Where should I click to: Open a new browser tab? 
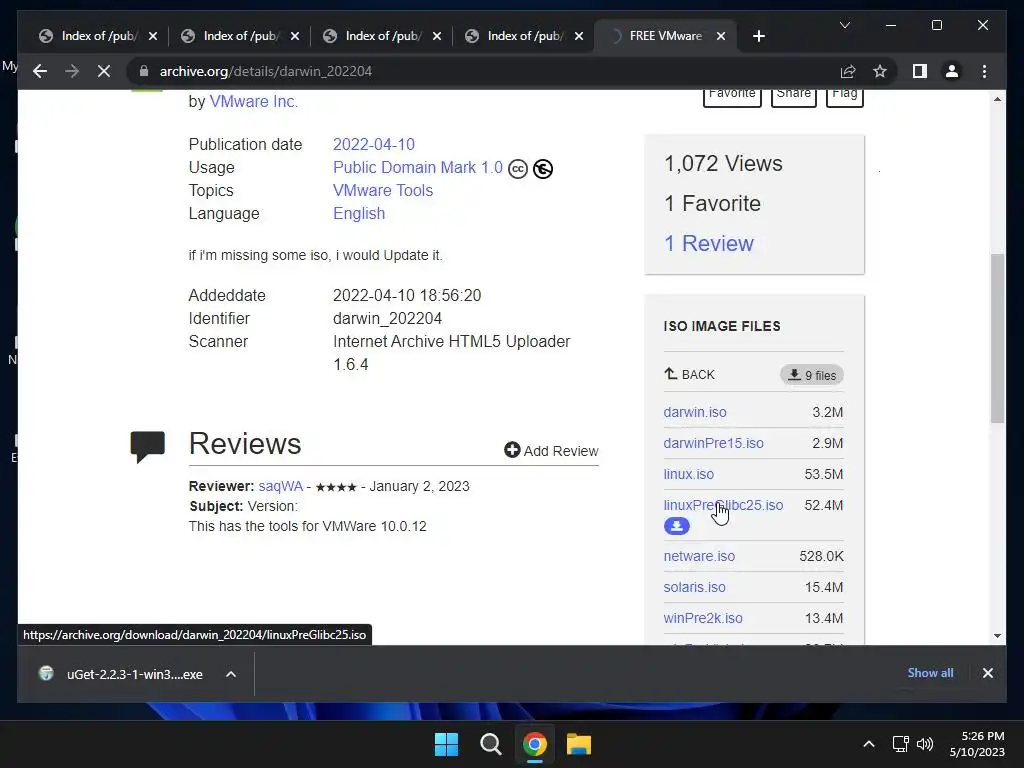point(758,36)
